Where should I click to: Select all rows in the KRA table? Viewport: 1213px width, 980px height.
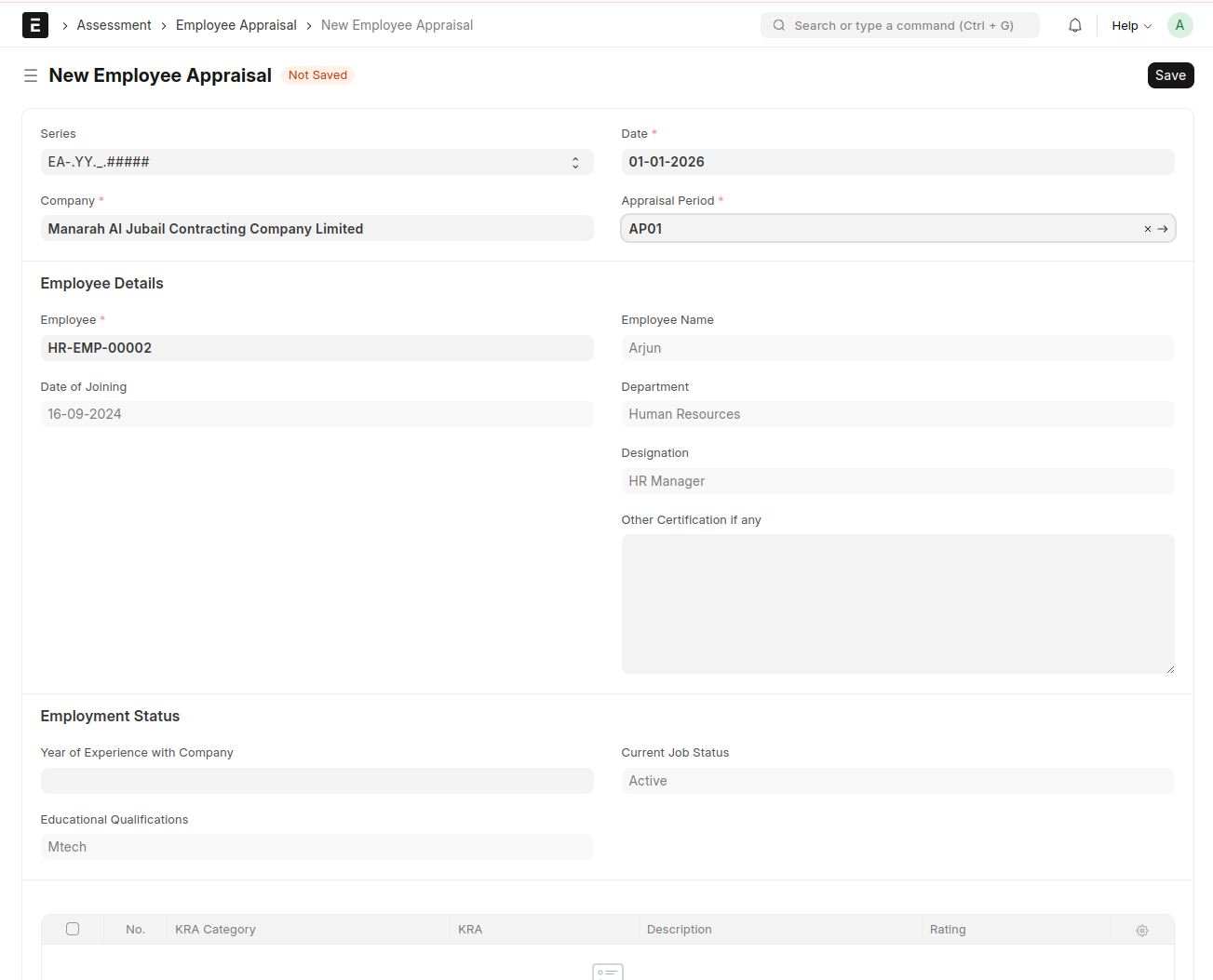pos(73,929)
